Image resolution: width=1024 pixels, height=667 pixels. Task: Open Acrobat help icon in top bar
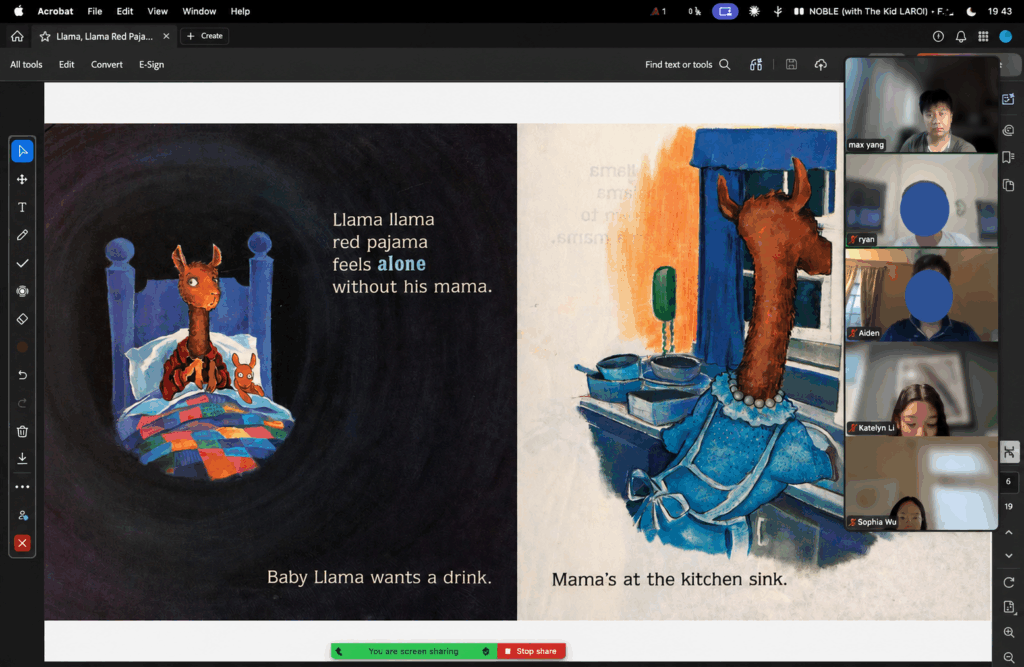pos(938,37)
